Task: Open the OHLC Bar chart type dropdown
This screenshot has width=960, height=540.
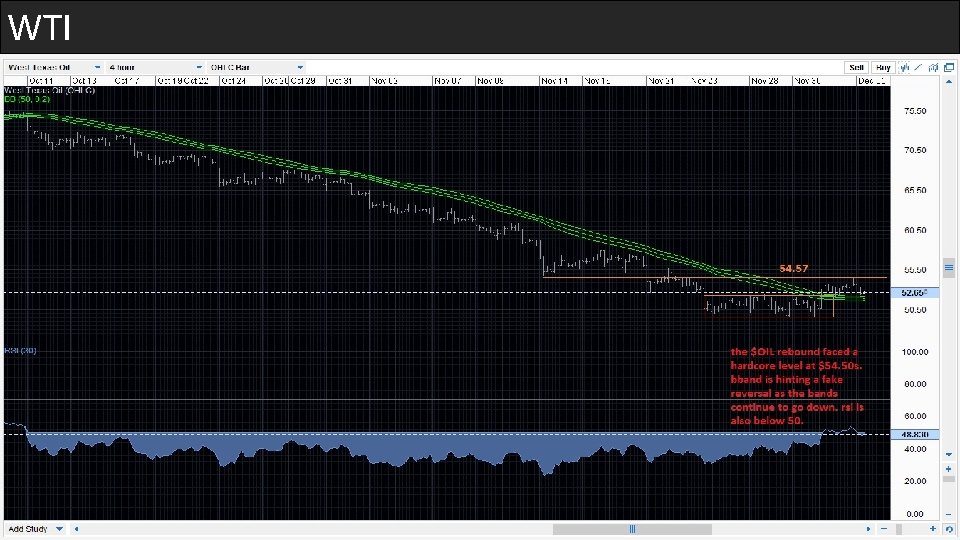Action: (256, 67)
